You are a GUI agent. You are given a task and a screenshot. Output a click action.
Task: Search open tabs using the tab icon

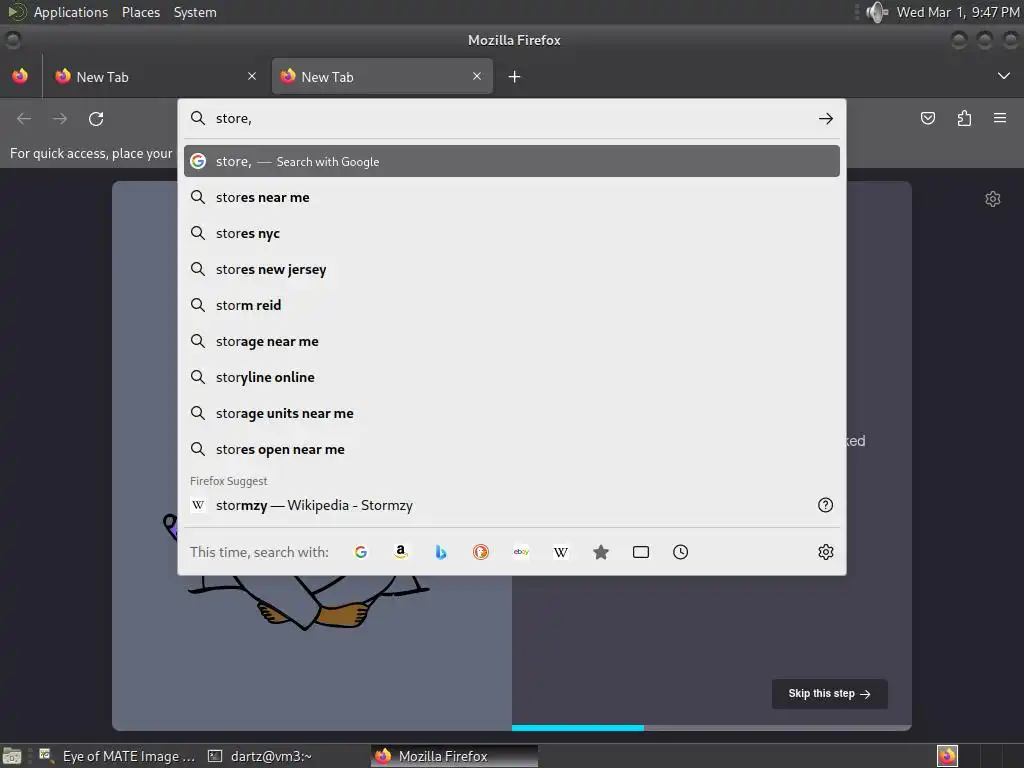coord(641,552)
